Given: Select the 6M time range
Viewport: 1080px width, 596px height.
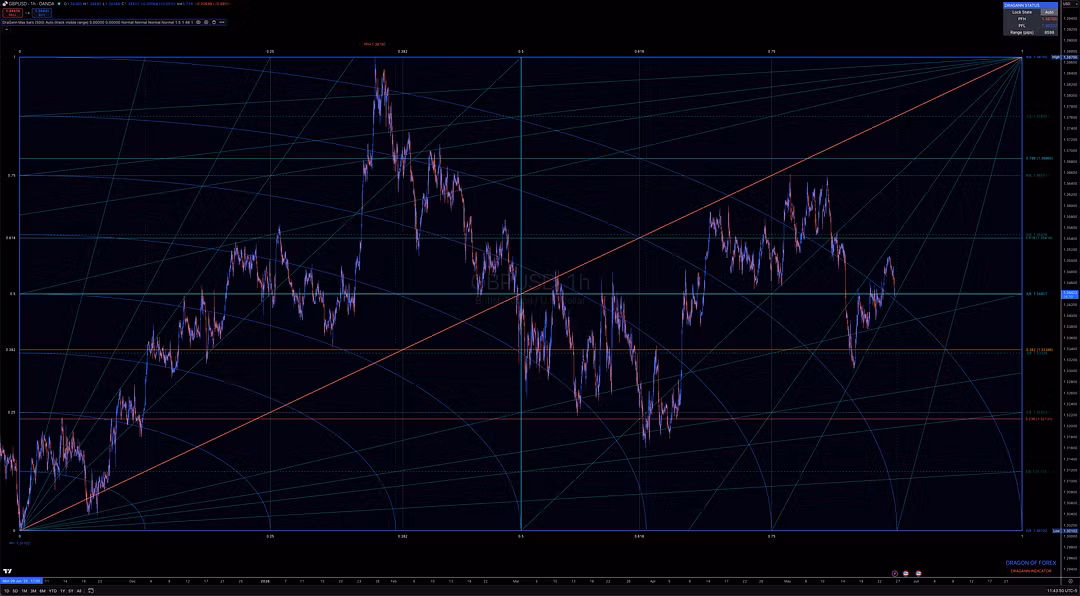Looking at the screenshot, I should 42,590.
